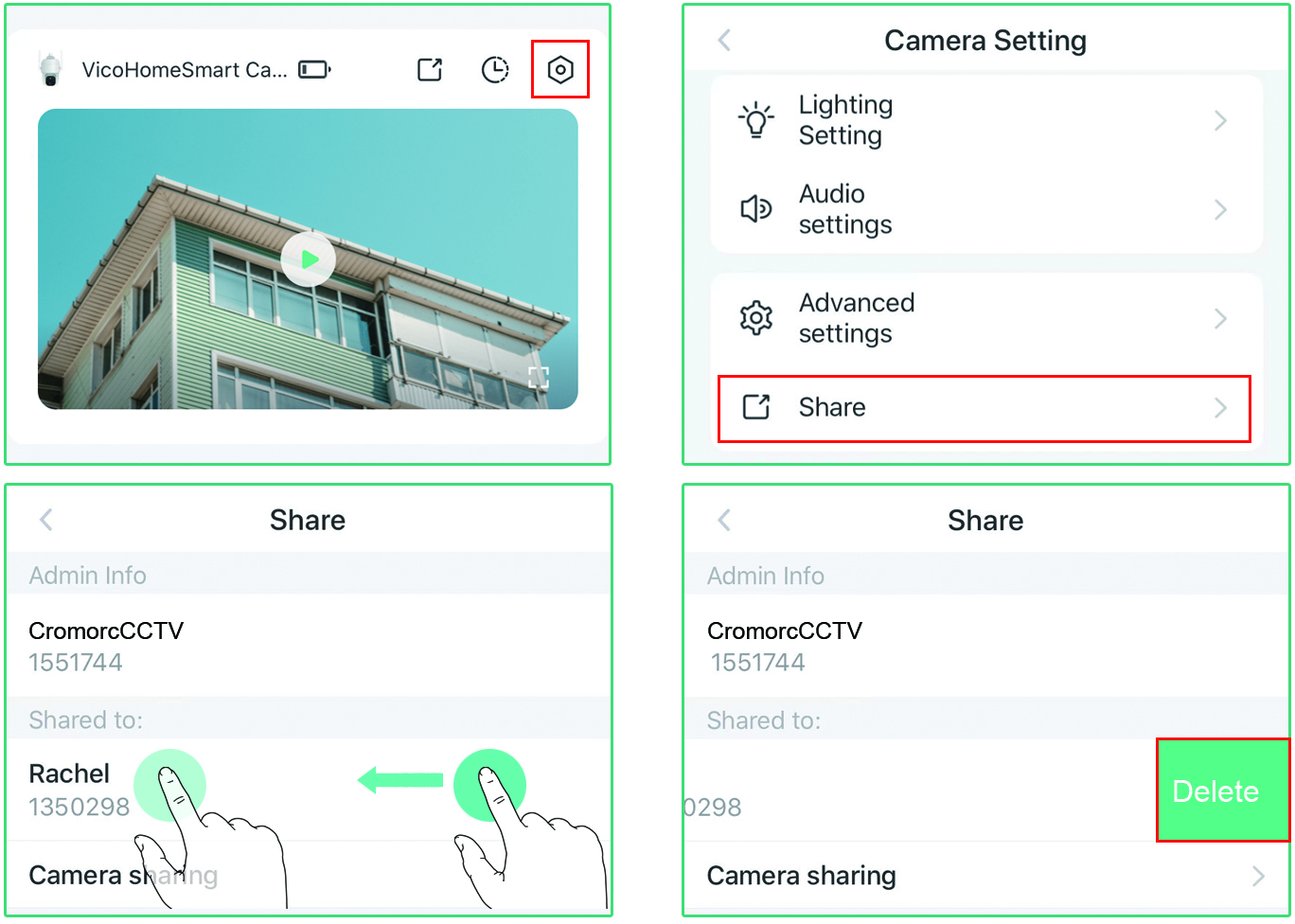Tap the Lighting Setting bulb icon
This screenshot has height=924, width=1295.
tap(755, 120)
